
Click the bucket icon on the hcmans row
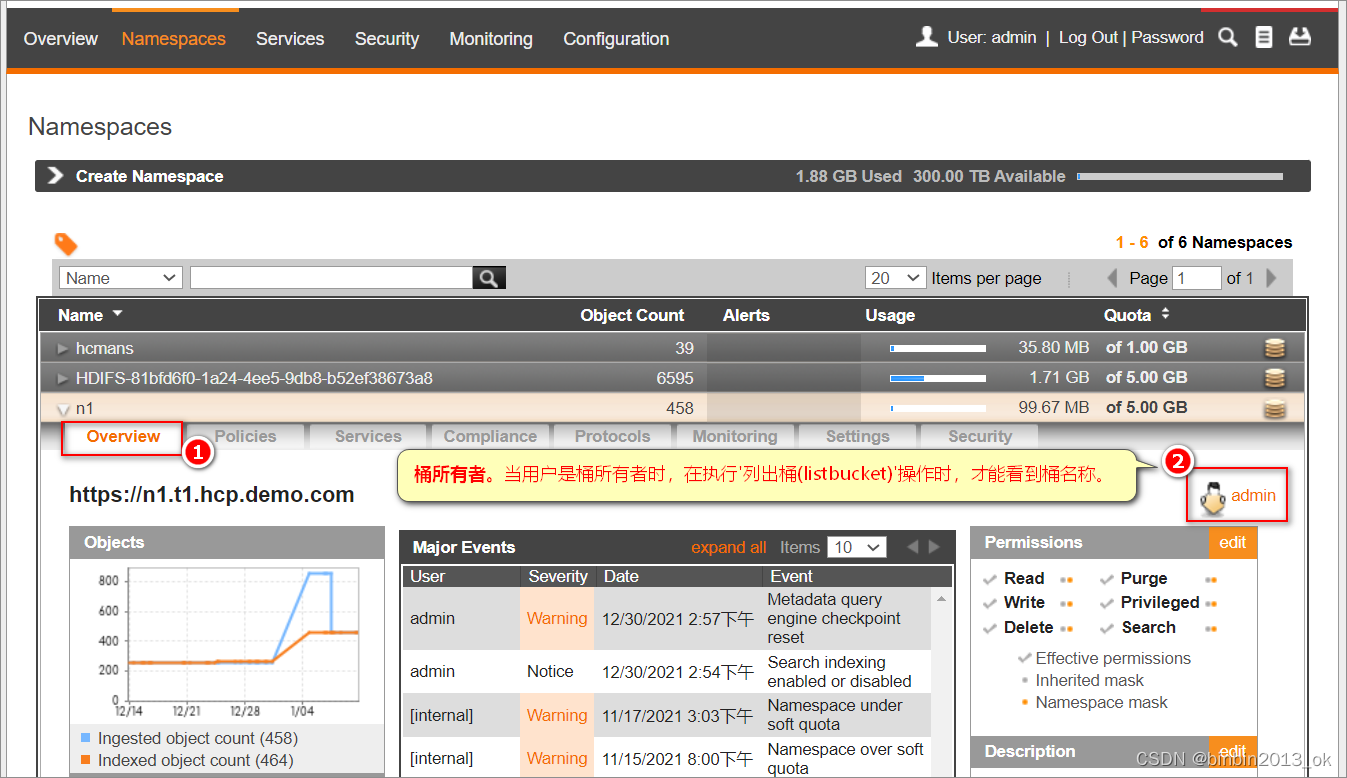pyautogui.click(x=1275, y=347)
